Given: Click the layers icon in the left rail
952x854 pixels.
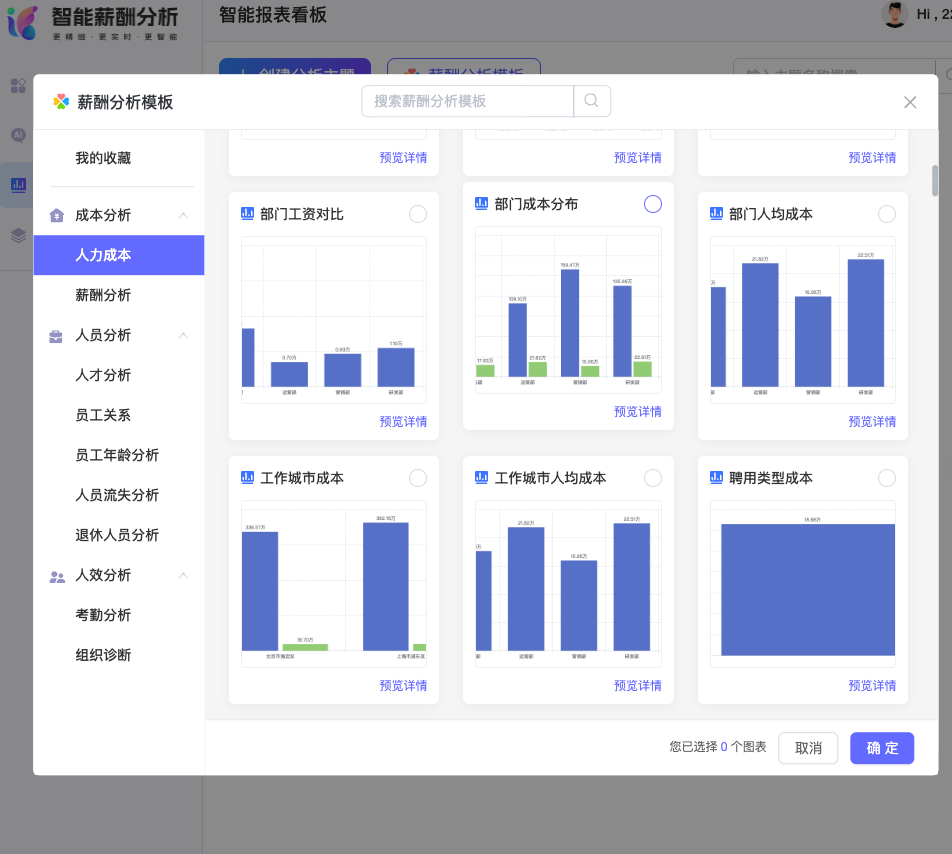Looking at the screenshot, I should [18, 236].
